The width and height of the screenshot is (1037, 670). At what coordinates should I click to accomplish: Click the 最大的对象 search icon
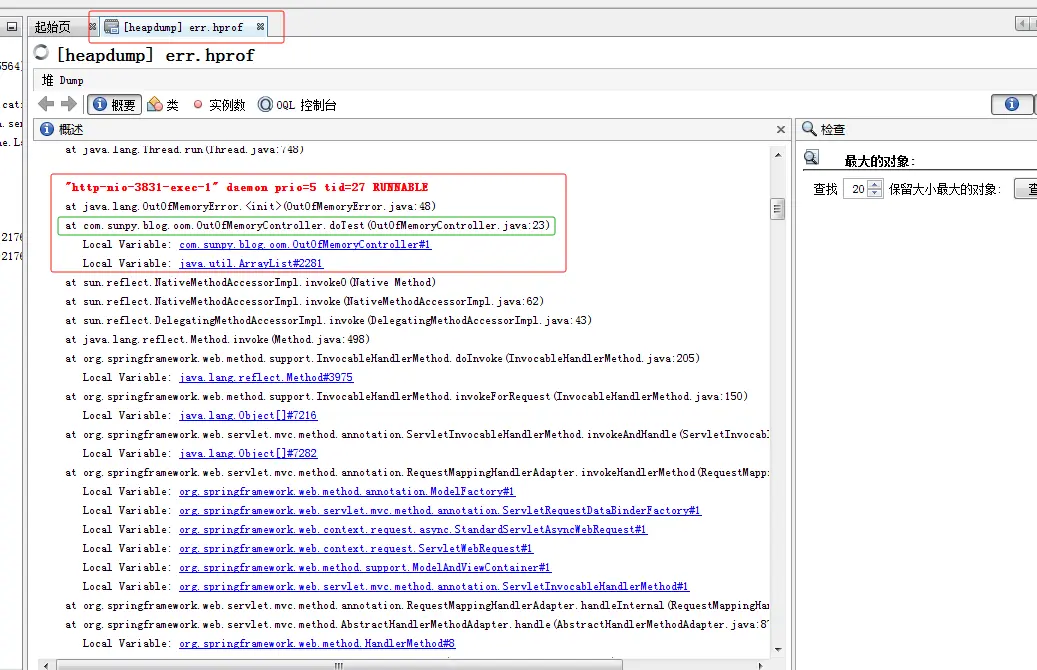811,158
